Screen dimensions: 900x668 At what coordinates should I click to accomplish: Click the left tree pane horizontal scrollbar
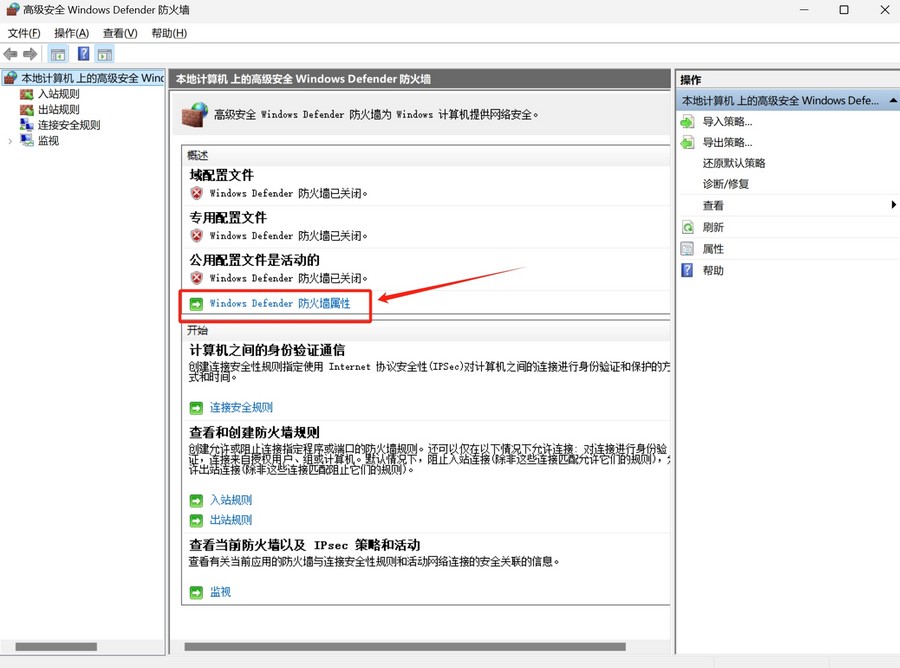pyautogui.click(x=56, y=646)
